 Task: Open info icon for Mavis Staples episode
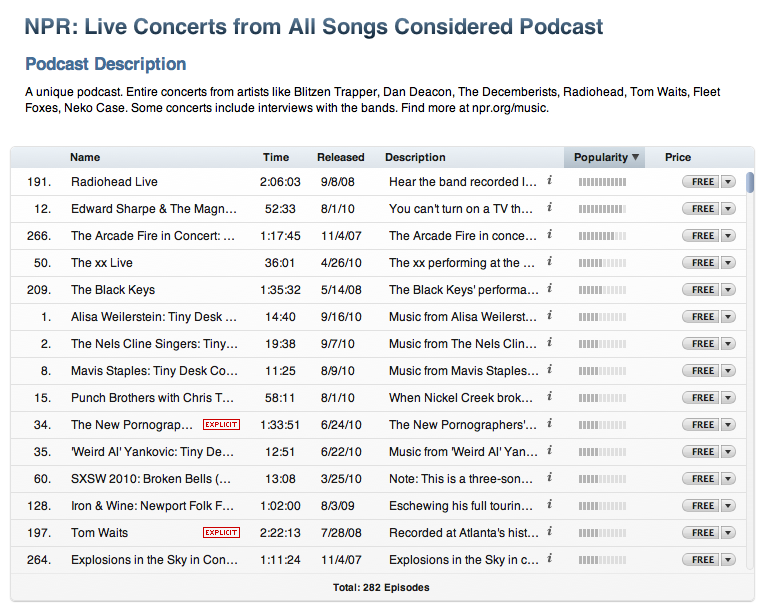550,369
